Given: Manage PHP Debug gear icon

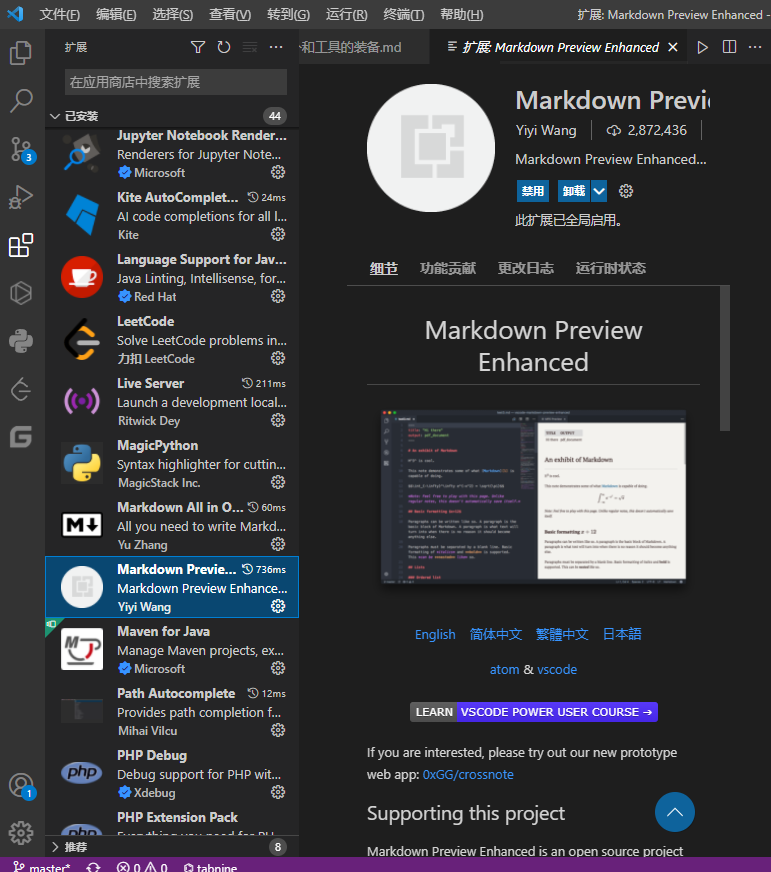Looking at the screenshot, I should tap(278, 792).
